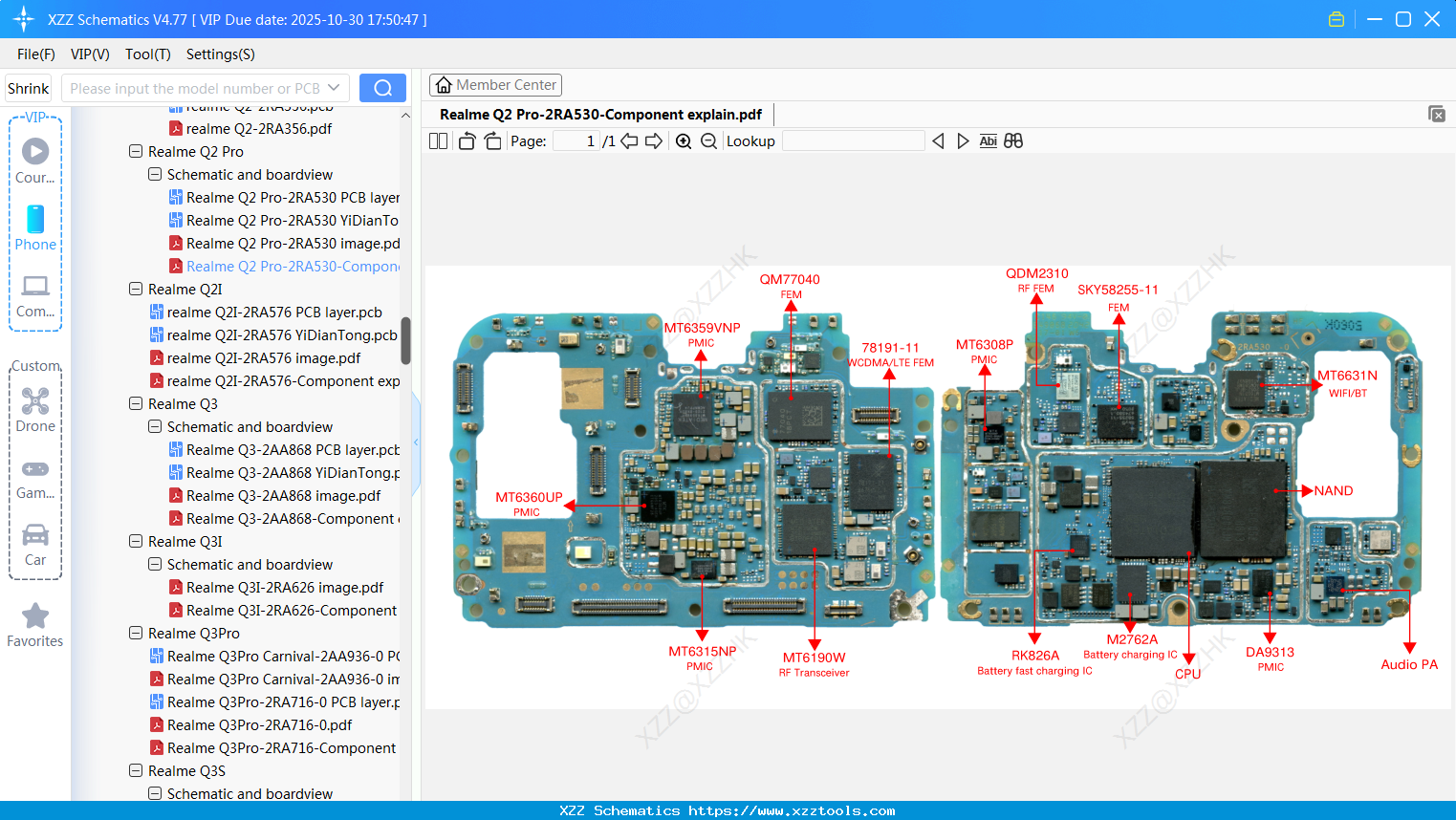Collapse the Realme Q3I folder

136,542
